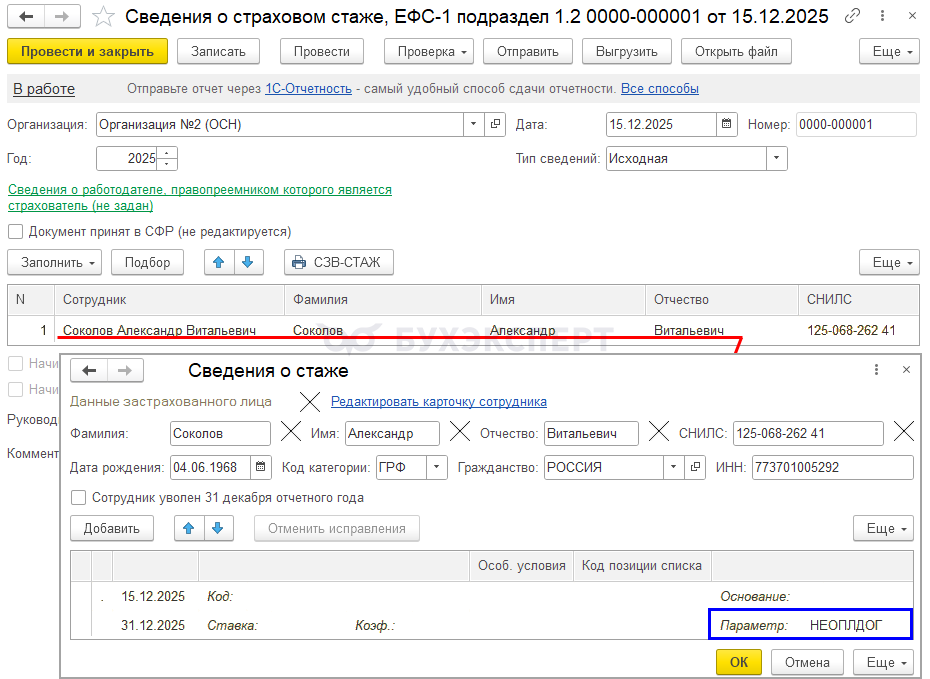Click X icon after Имя field
The width and height of the screenshot is (930, 679).
pyautogui.click(x=460, y=432)
